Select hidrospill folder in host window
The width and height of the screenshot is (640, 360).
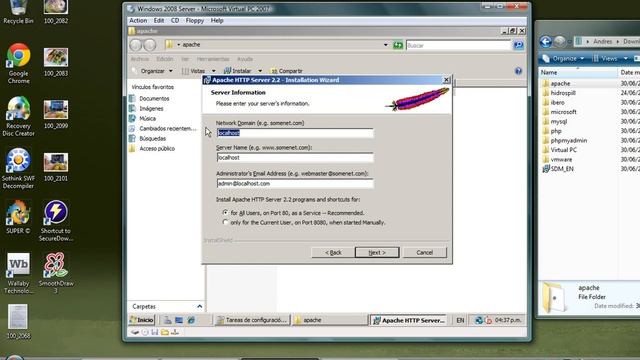coord(563,93)
